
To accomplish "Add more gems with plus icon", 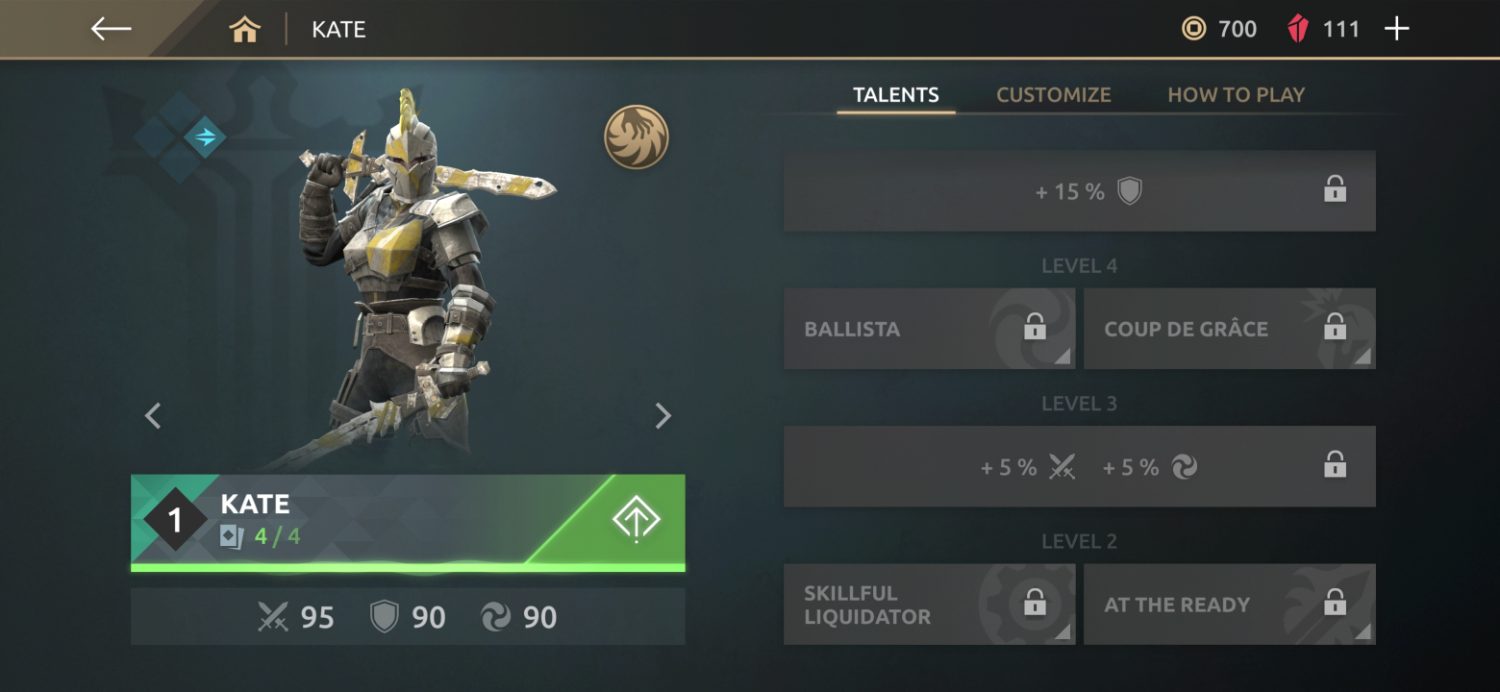I will tap(1396, 29).
